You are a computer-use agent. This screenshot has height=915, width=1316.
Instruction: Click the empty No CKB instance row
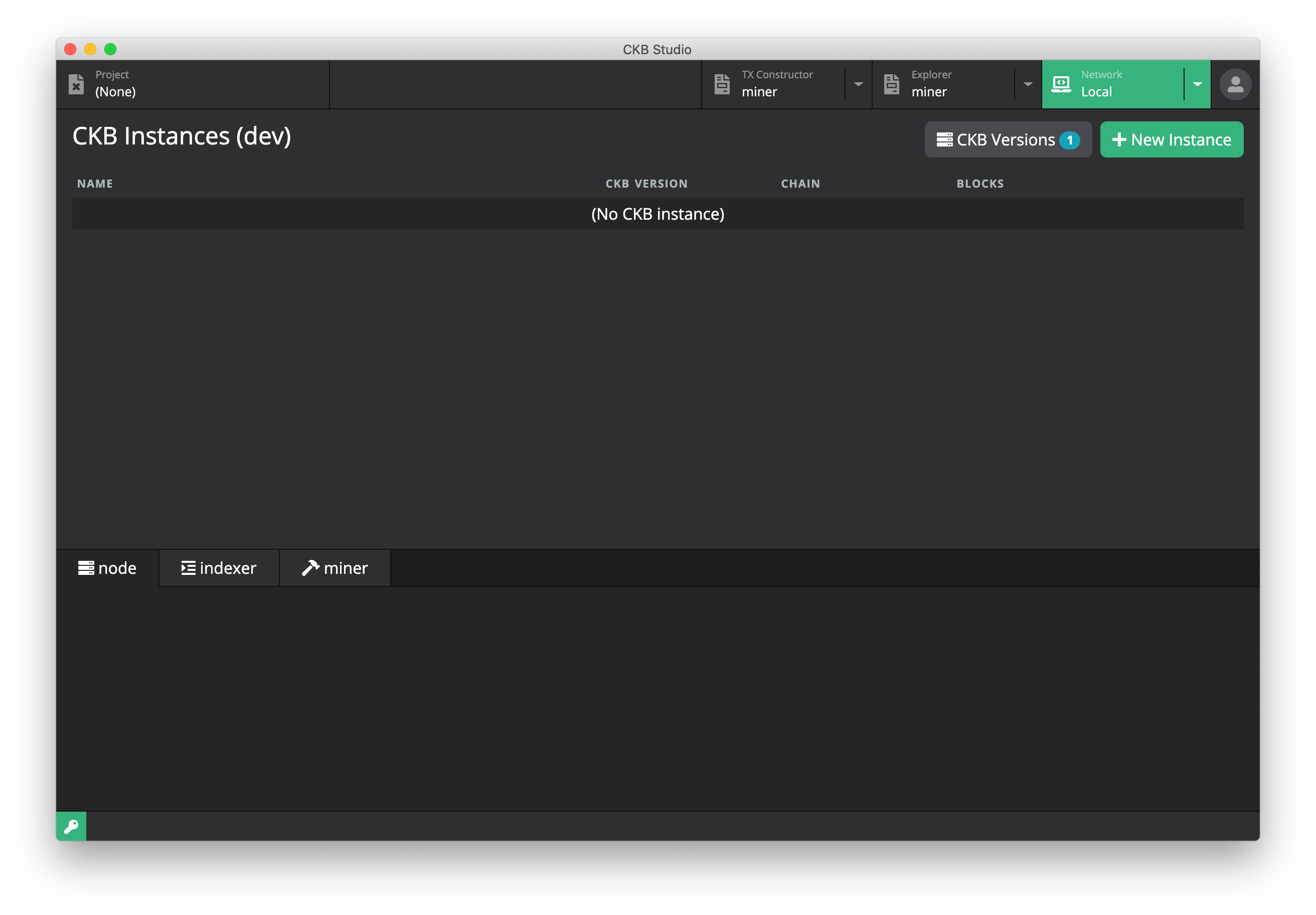click(x=657, y=214)
